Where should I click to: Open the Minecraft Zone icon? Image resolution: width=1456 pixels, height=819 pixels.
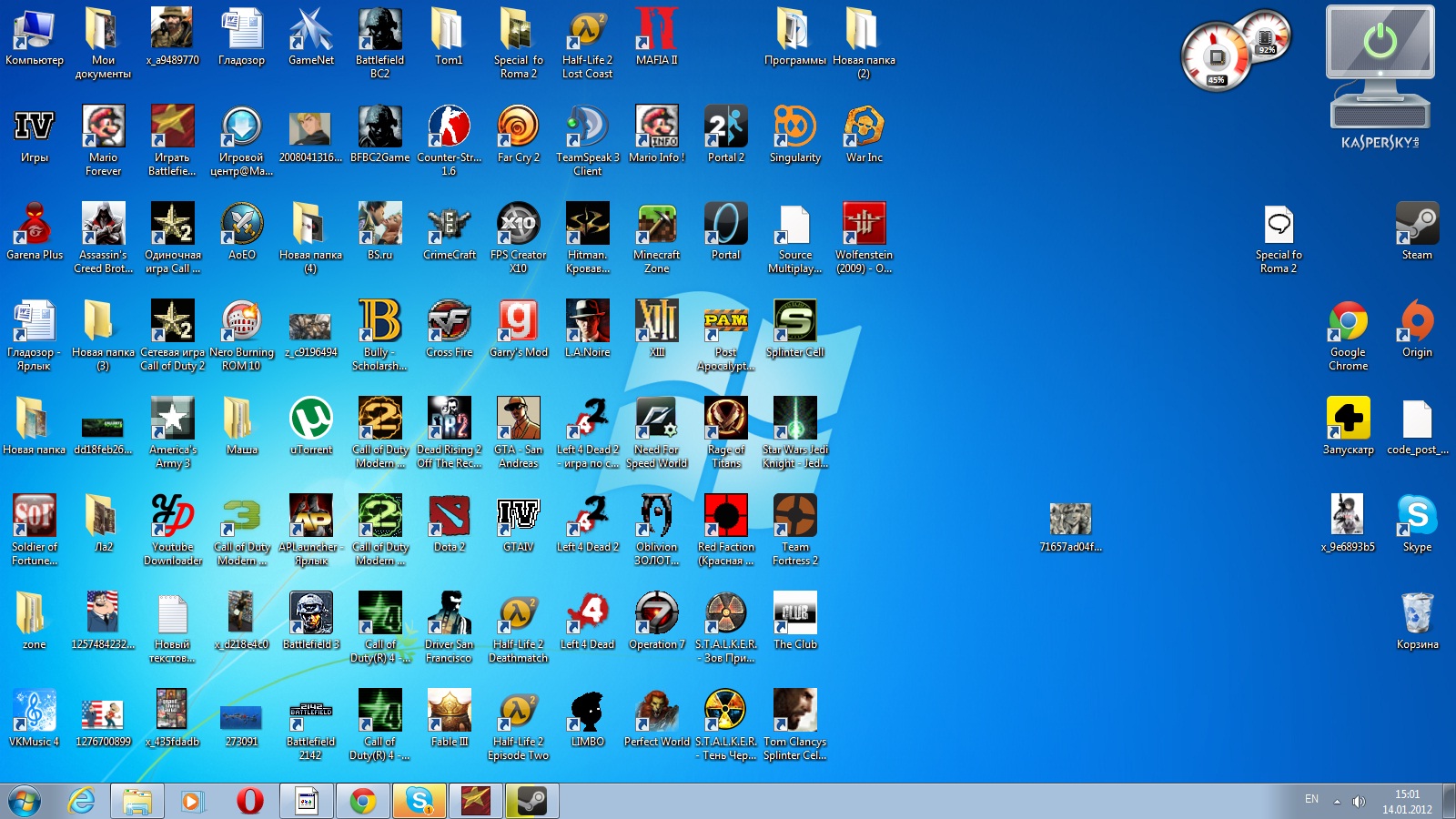click(x=656, y=226)
